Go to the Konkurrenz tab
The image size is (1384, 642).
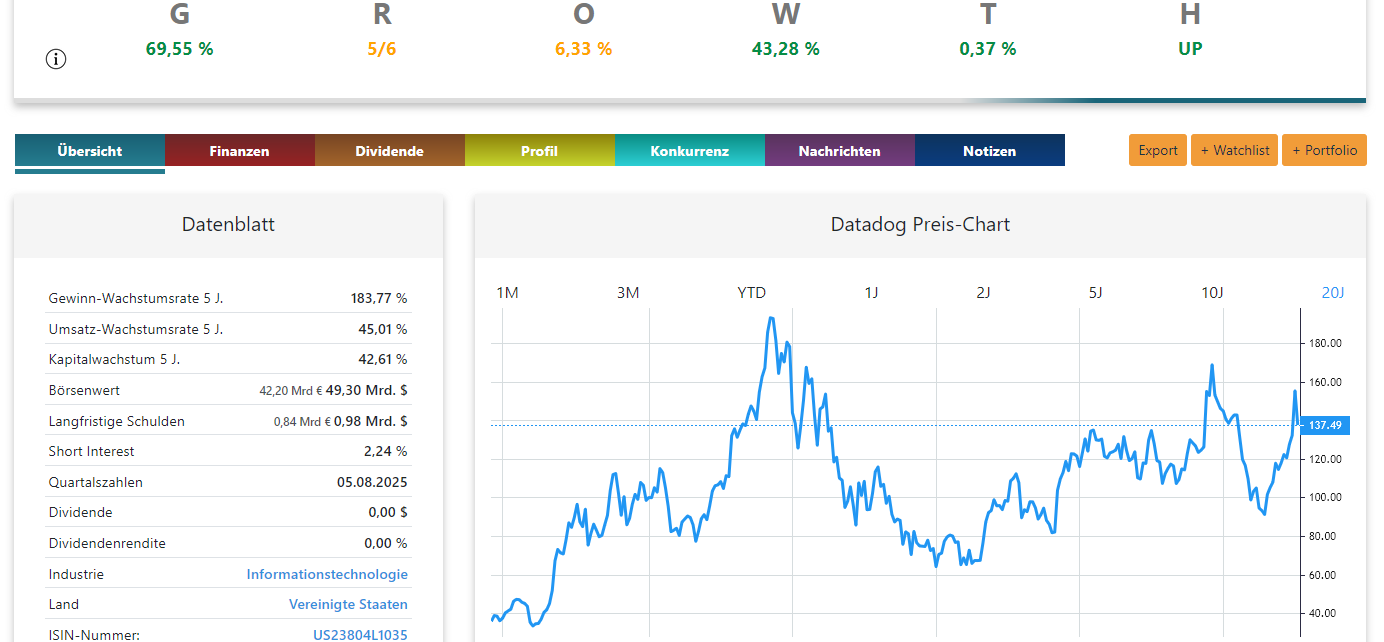click(x=690, y=151)
